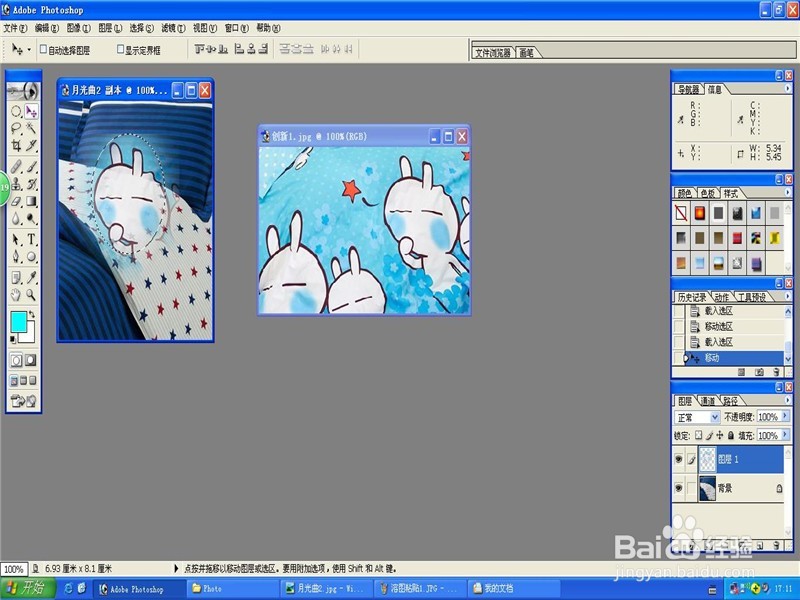Open the 选择 menu
The height and width of the screenshot is (600, 800).
pyautogui.click(x=141, y=28)
